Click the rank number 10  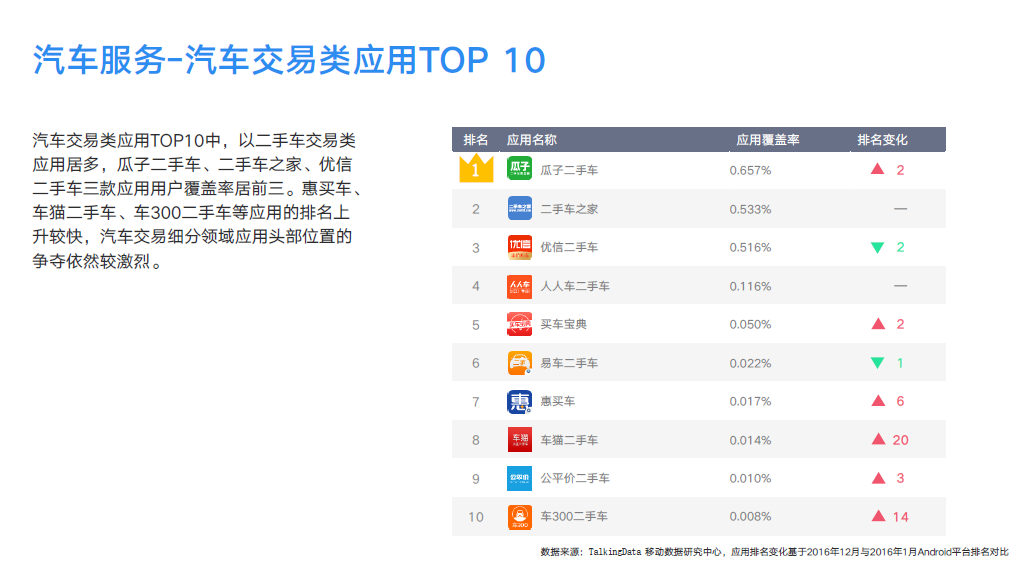pyautogui.click(x=476, y=517)
